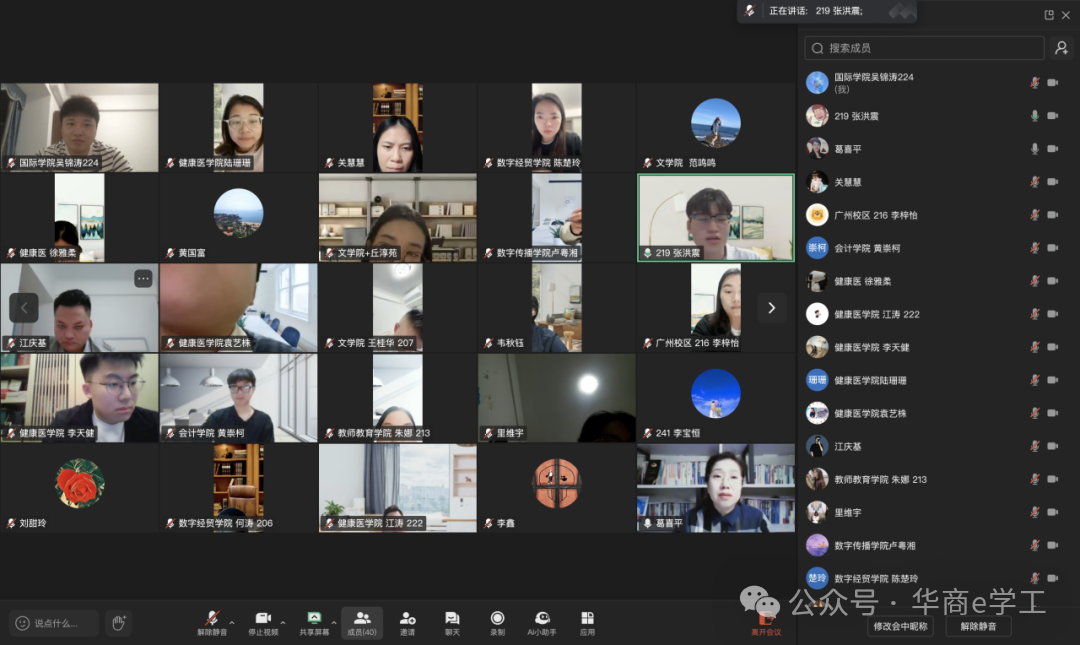Go to next page of video tiles
This screenshot has height=645, width=1080.
(x=771, y=308)
